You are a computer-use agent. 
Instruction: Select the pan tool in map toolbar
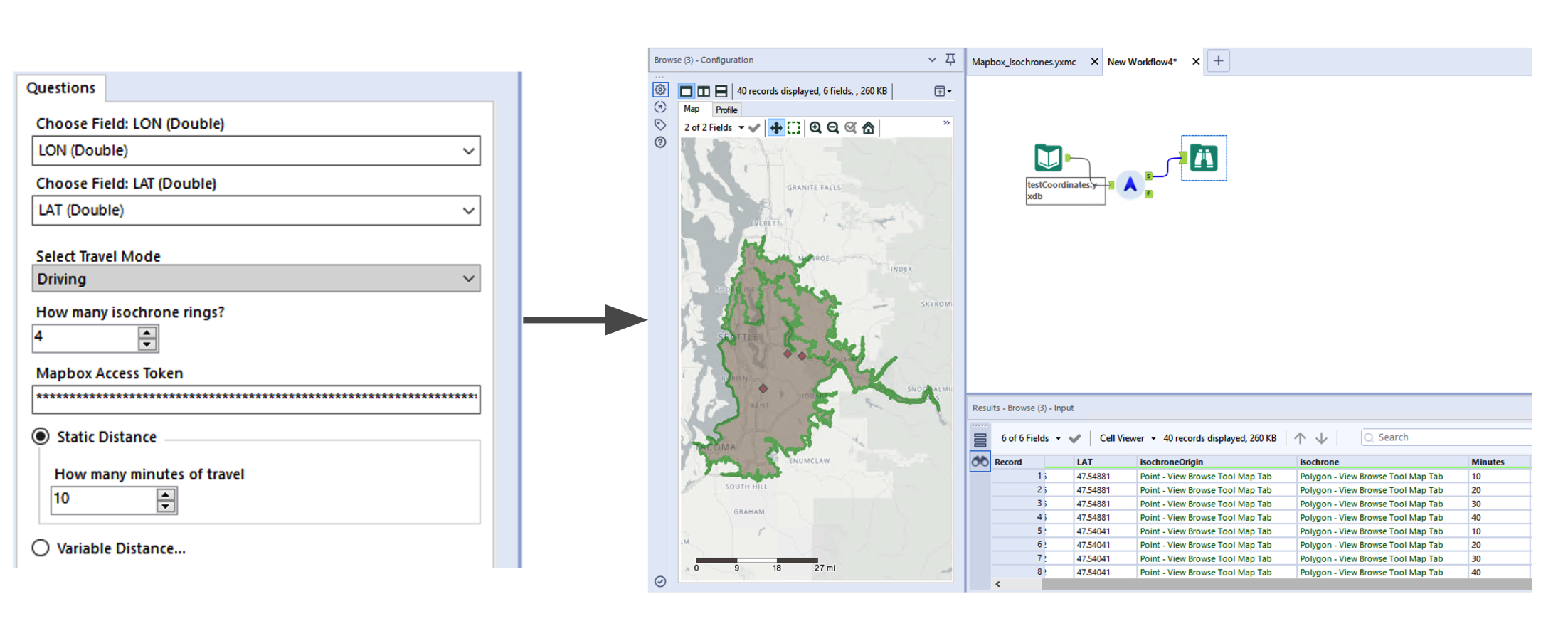pos(775,128)
